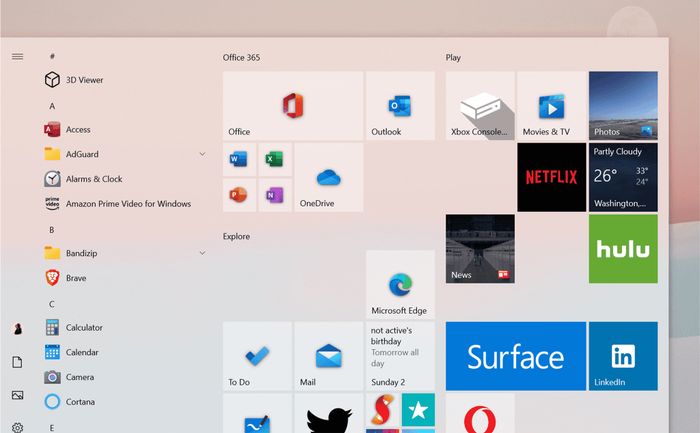Open Pictures from the Start sidebar
The width and height of the screenshot is (700, 433).
coord(17,395)
